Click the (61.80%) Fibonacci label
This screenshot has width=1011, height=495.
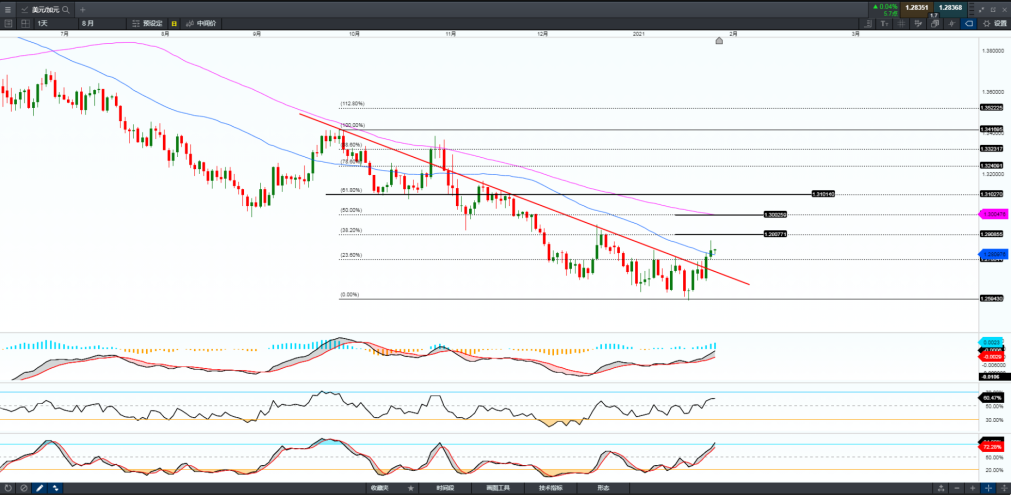click(351, 190)
